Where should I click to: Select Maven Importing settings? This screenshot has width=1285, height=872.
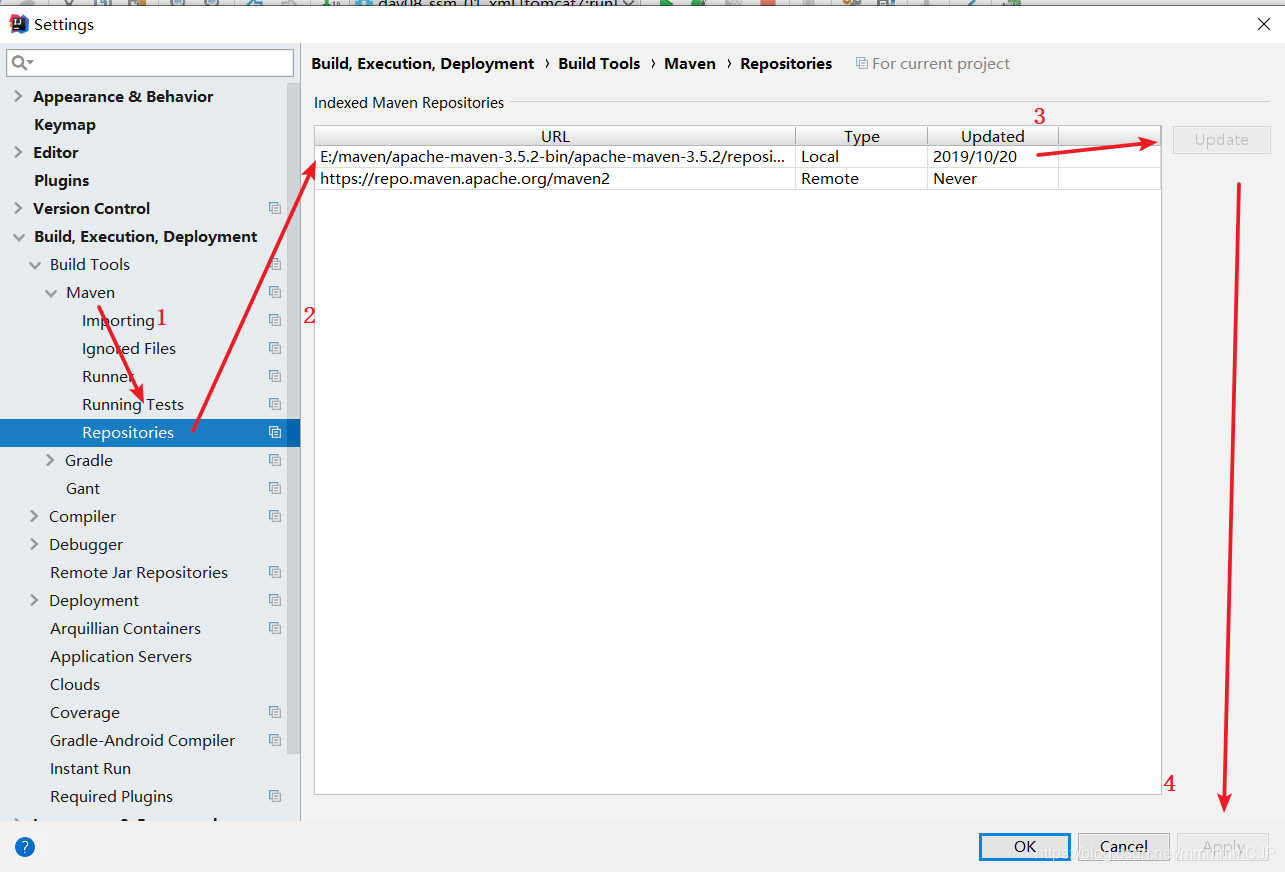coord(118,321)
